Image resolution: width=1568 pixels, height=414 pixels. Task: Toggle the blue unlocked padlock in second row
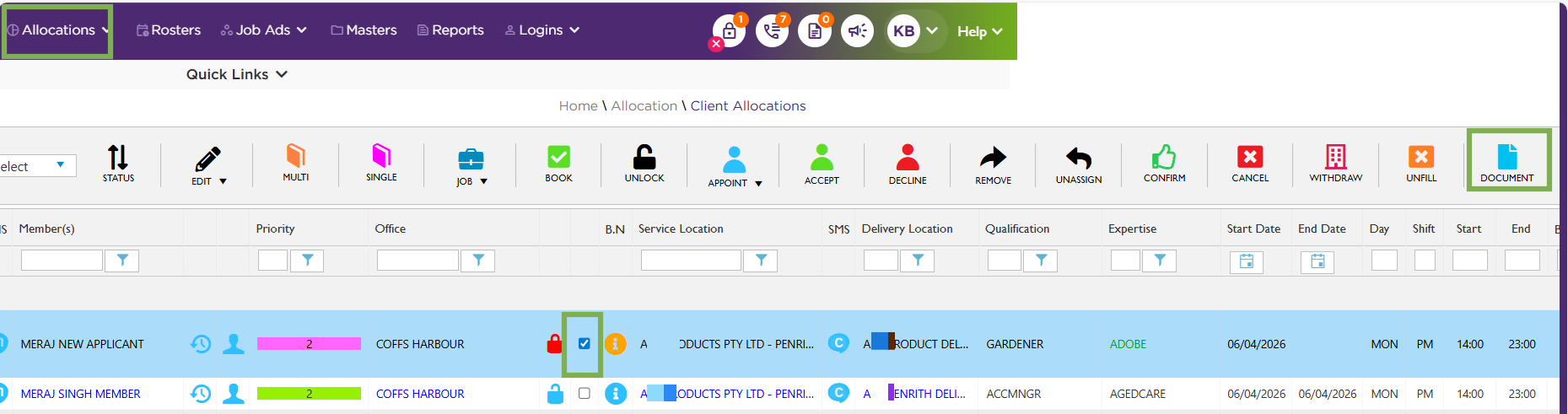pyautogui.click(x=555, y=394)
